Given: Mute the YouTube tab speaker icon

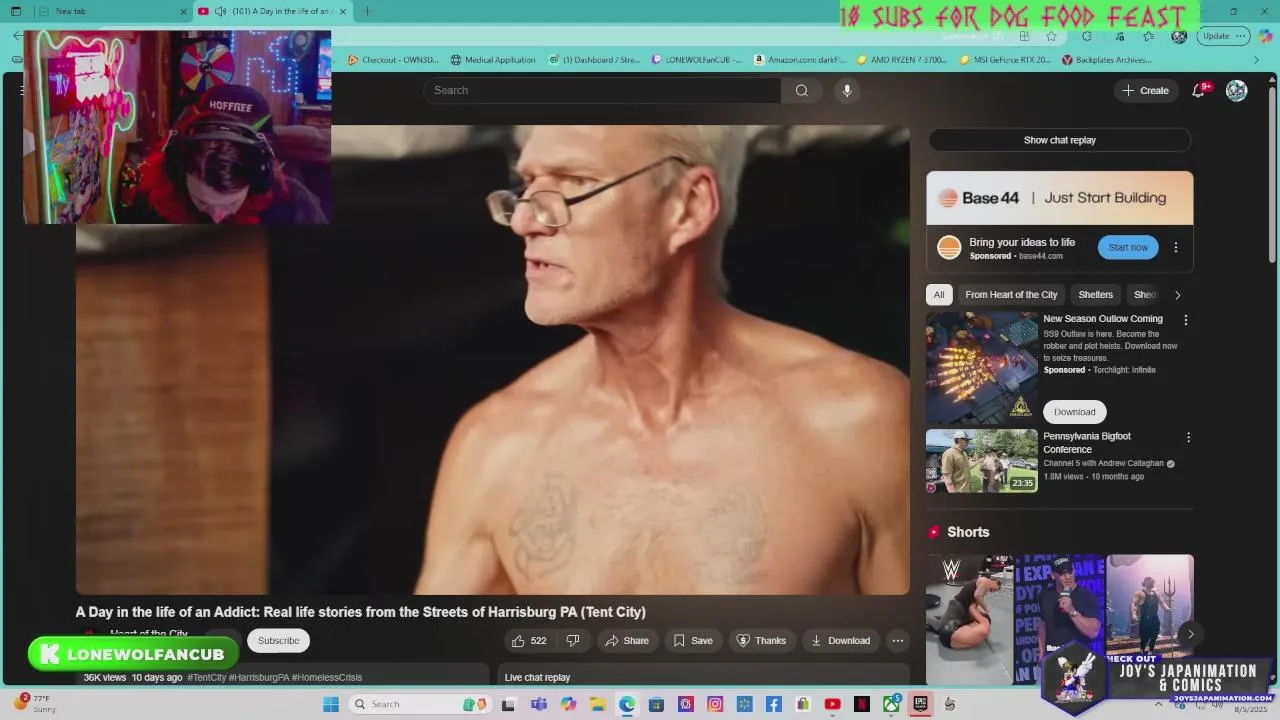Looking at the screenshot, I should 219,11.
